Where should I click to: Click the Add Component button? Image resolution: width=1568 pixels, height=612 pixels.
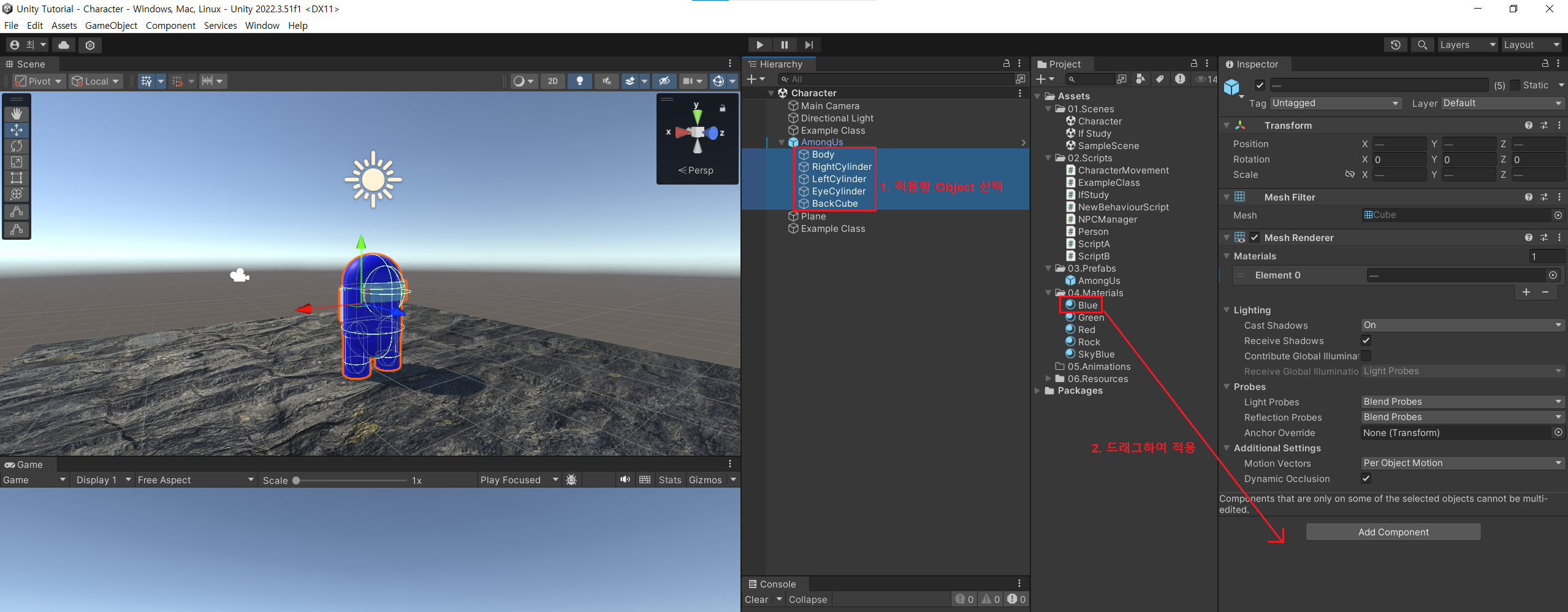pos(1393,532)
